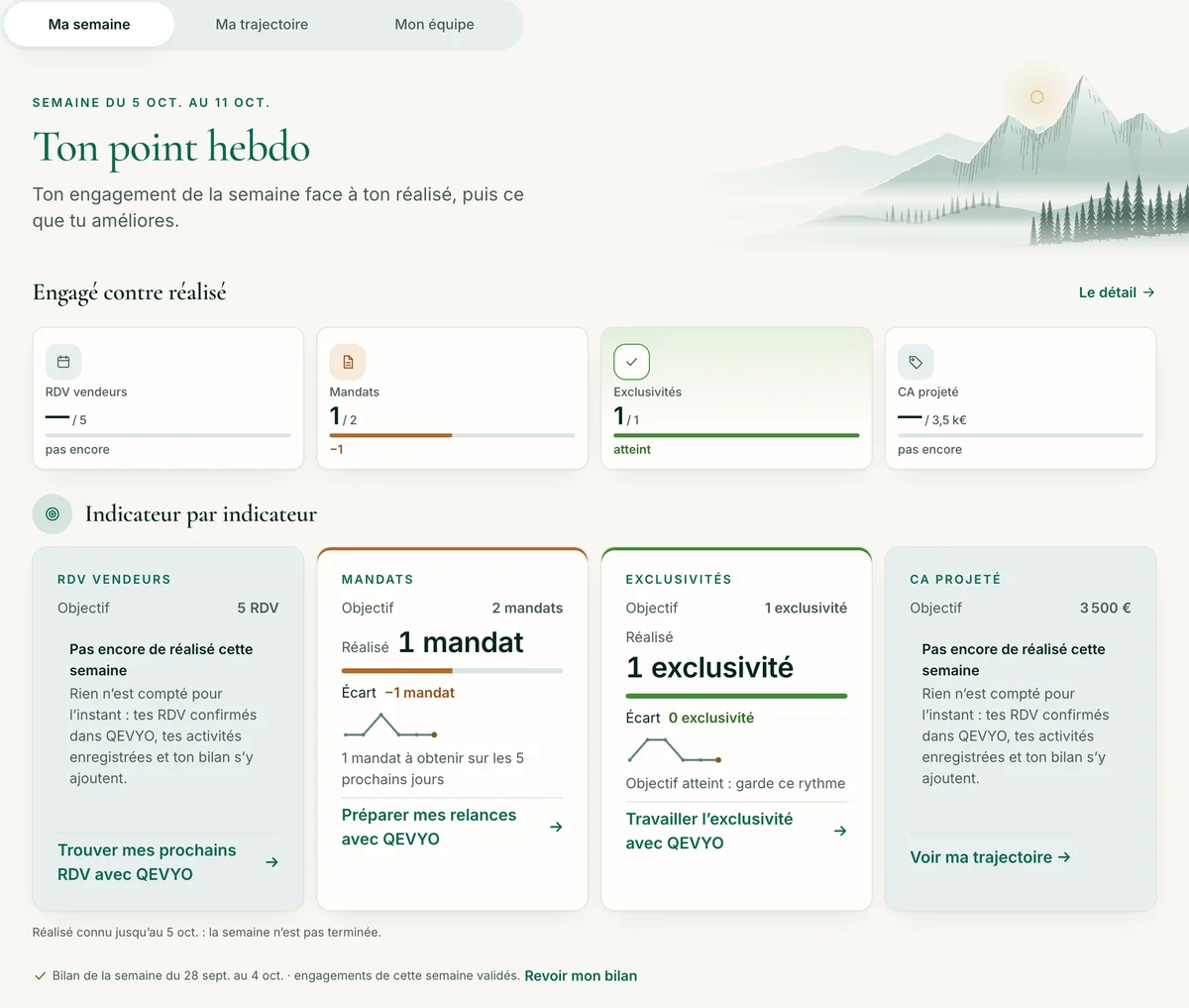
Task: Click the '5 RDV' objective value
Action: (258, 608)
